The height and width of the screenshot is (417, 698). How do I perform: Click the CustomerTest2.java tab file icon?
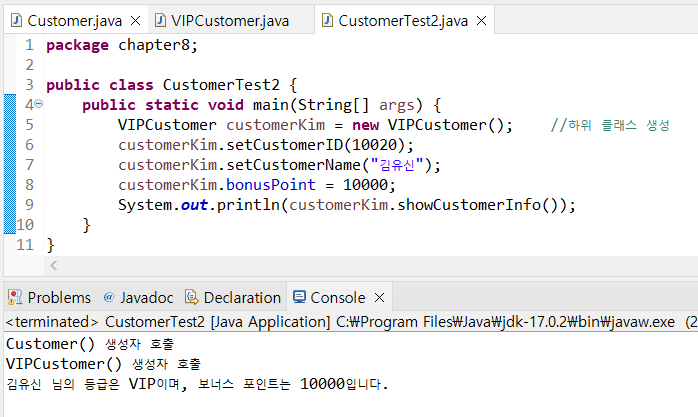coord(327,20)
